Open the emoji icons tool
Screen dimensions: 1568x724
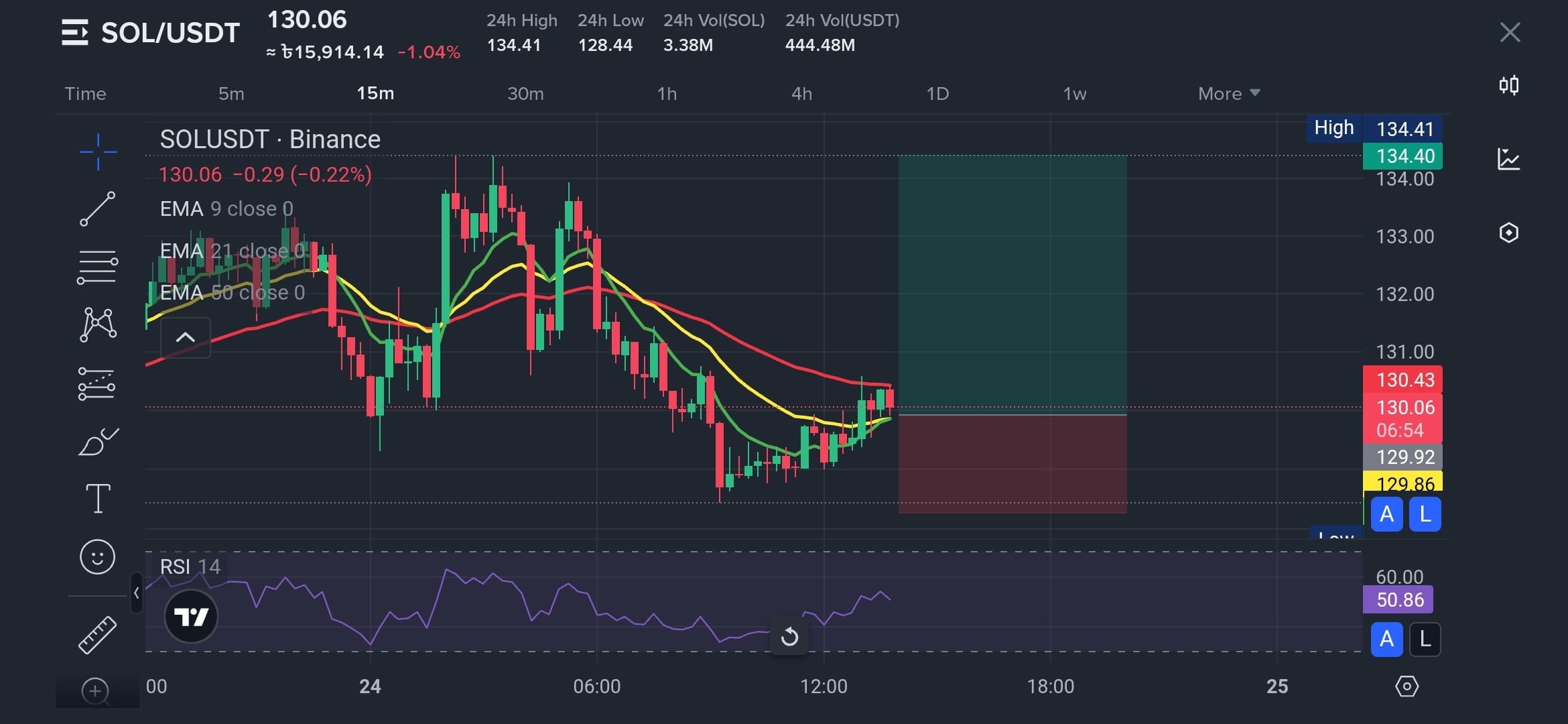[x=98, y=556]
